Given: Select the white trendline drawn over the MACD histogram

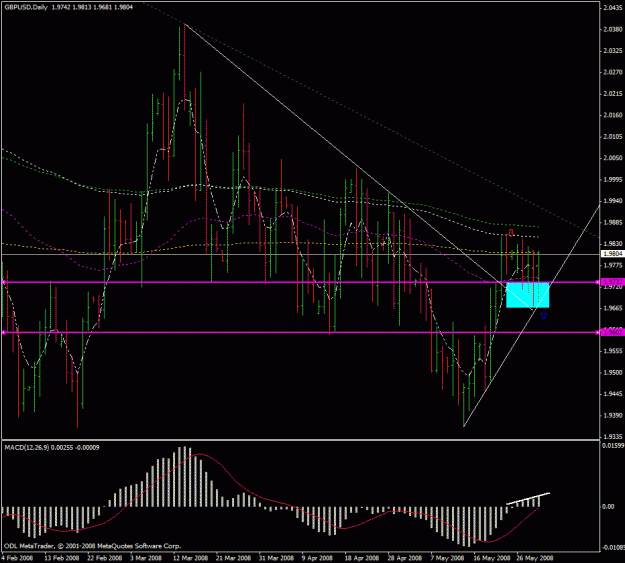Looking at the screenshot, I should 528,498.
